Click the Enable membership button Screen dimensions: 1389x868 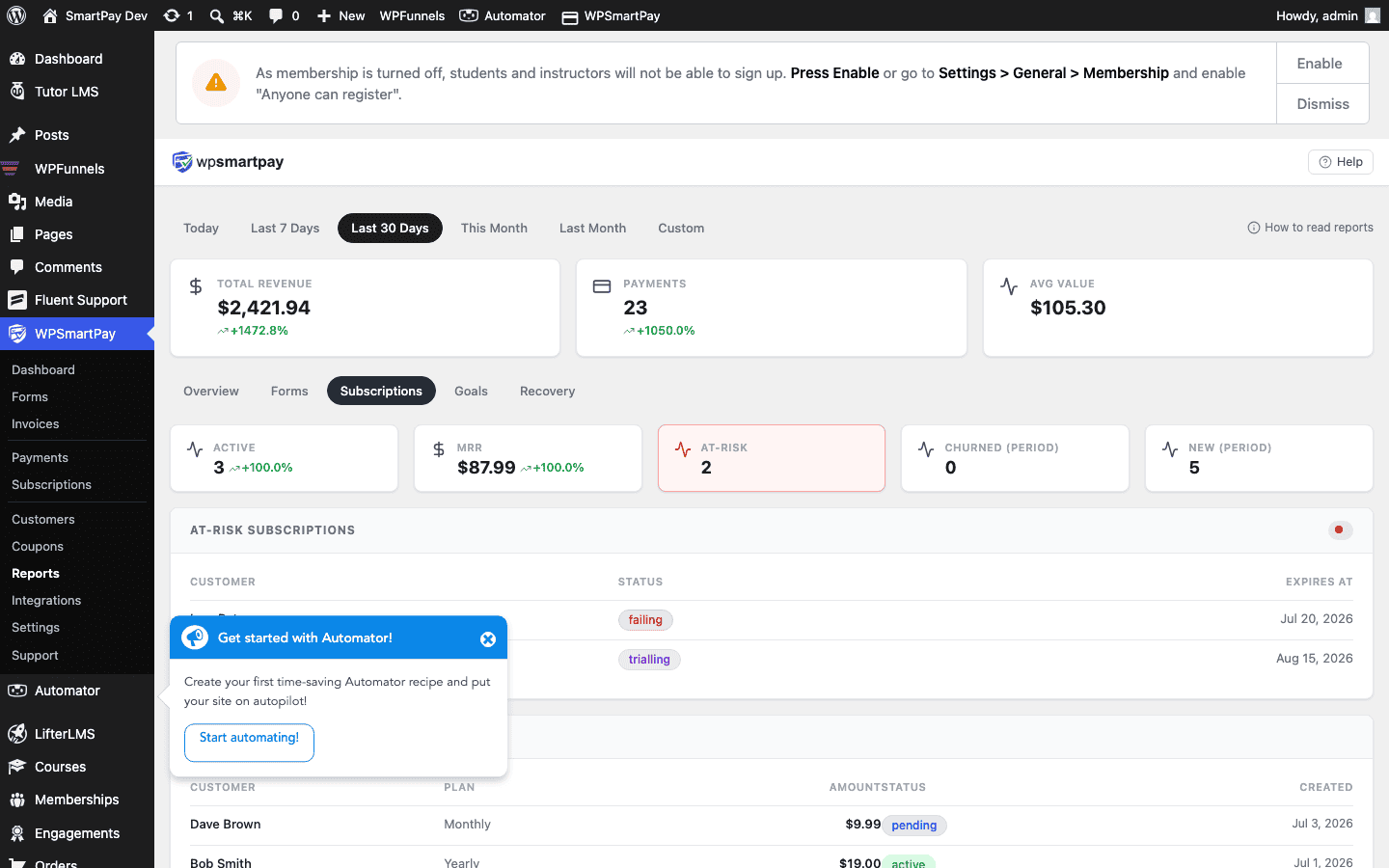point(1322,64)
